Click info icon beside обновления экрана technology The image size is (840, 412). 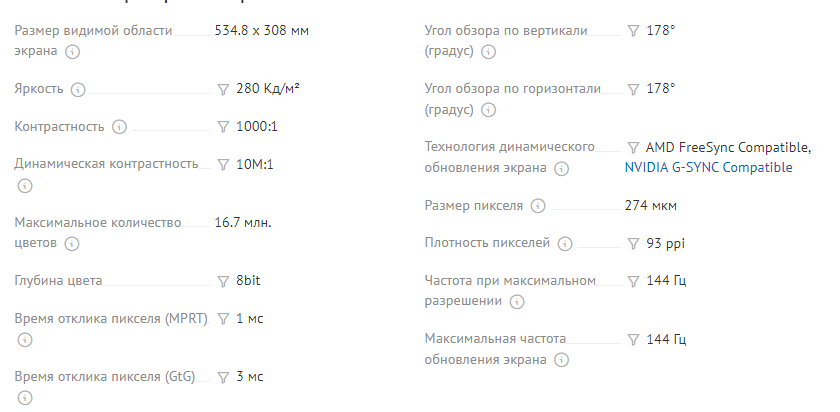coord(561,169)
